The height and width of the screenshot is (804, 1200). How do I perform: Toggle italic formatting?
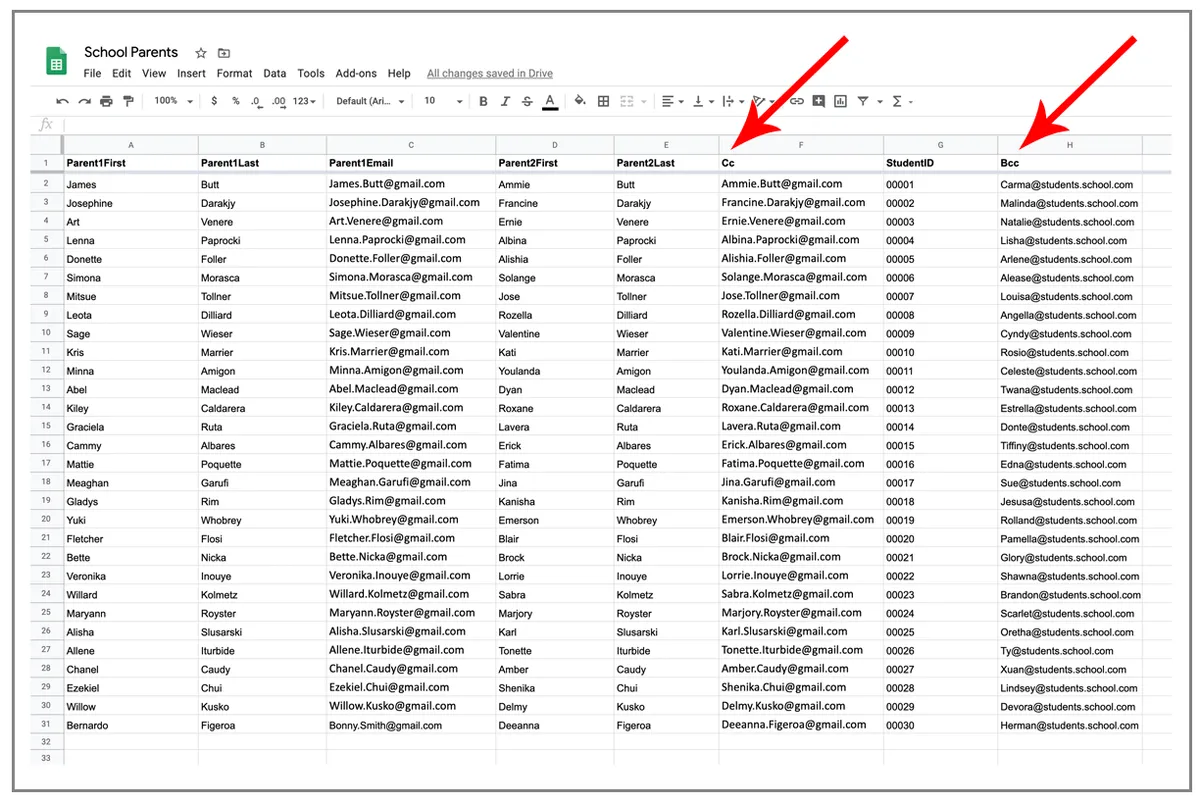click(x=505, y=101)
